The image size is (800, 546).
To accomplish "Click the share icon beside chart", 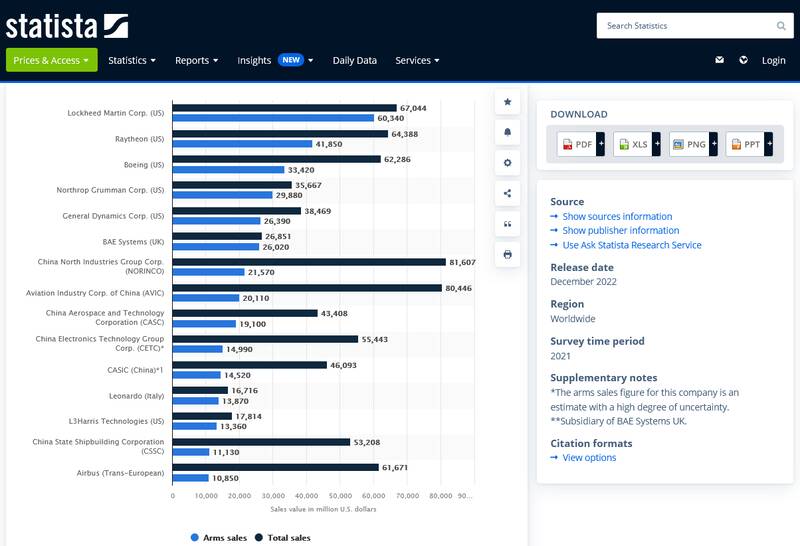I will [x=508, y=194].
